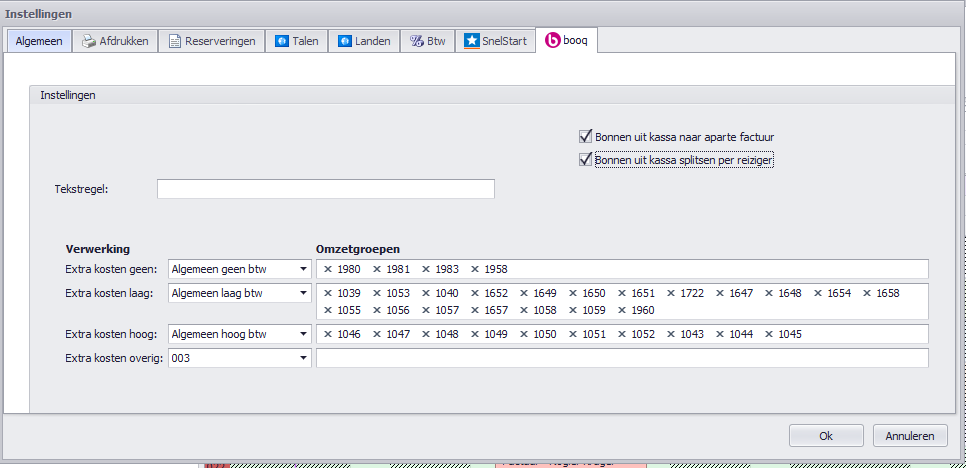The height and width of the screenshot is (468, 966).
Task: Remove omzetgroep 1654 tag
Action: [819, 293]
